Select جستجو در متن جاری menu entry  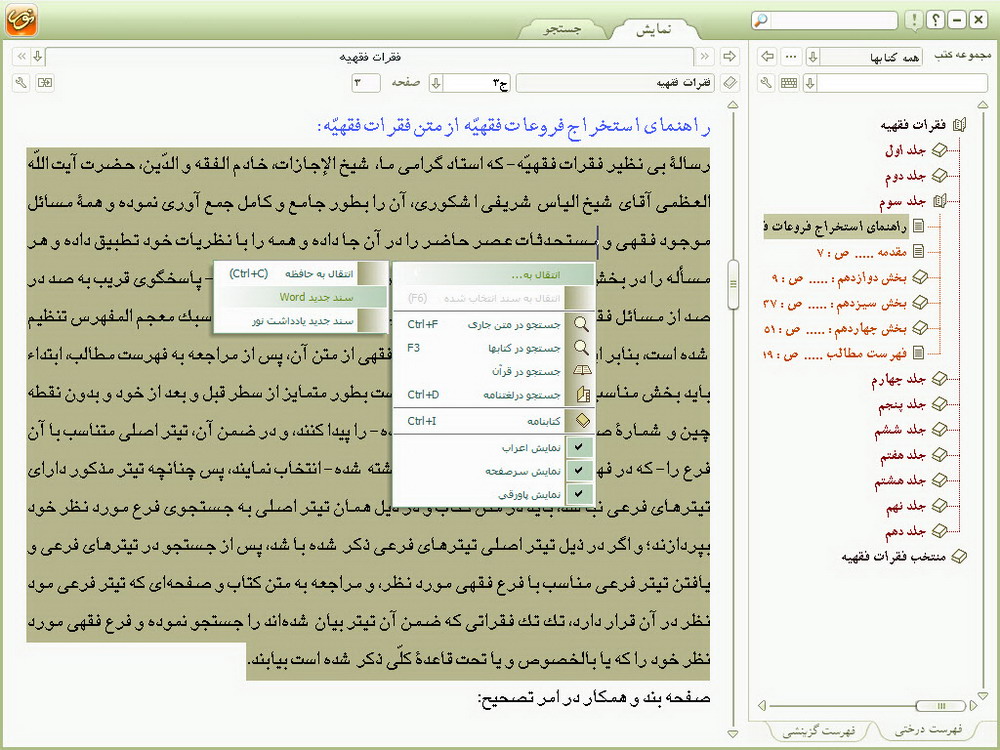pyautogui.click(x=494, y=324)
